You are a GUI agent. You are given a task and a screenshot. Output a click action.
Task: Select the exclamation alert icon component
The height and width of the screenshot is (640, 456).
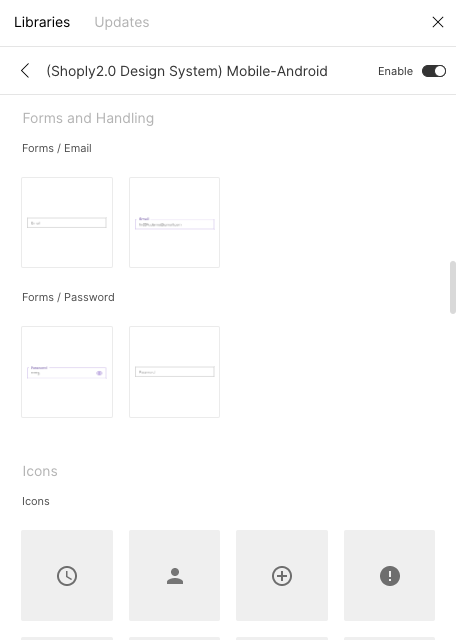(389, 576)
